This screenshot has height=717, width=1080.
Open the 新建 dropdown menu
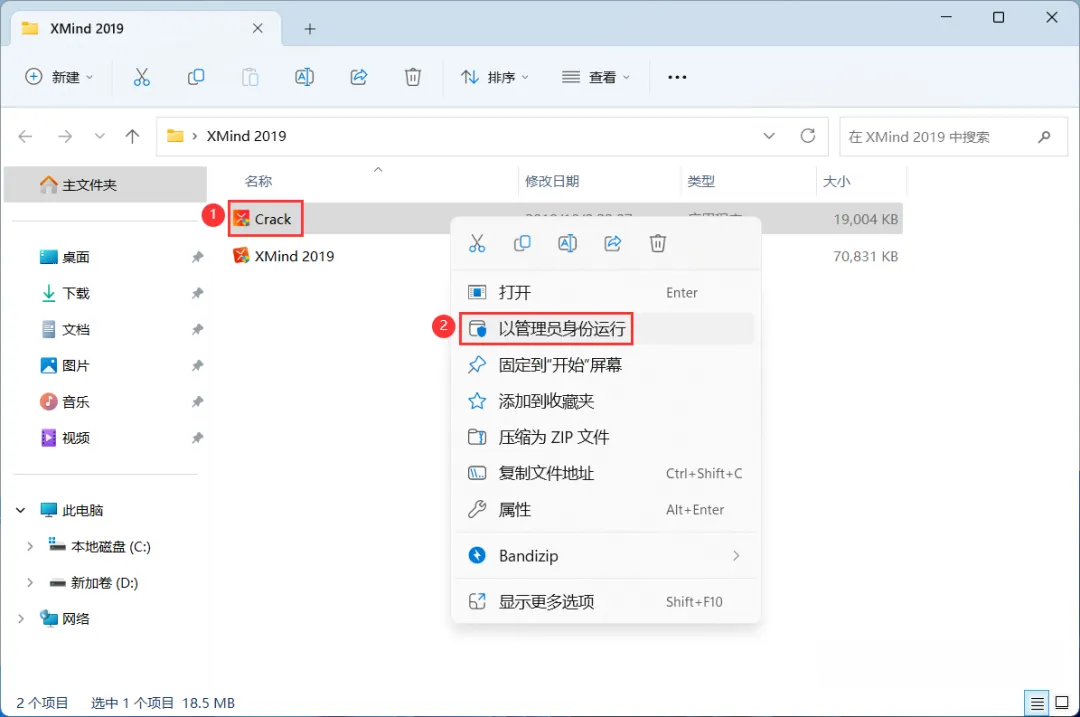[x=59, y=77]
